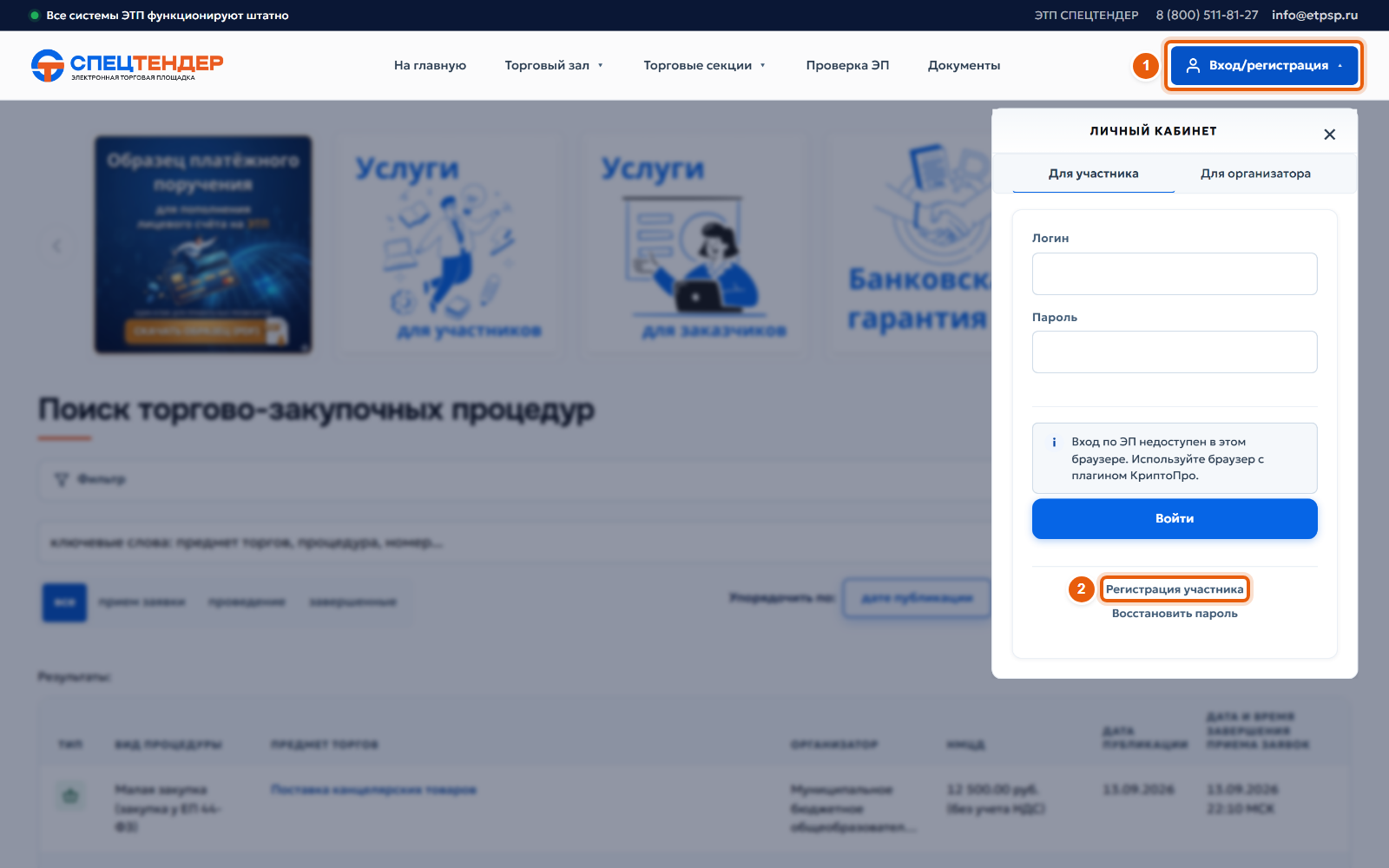Go to На главную
The width and height of the screenshot is (1389, 868).
430,65
